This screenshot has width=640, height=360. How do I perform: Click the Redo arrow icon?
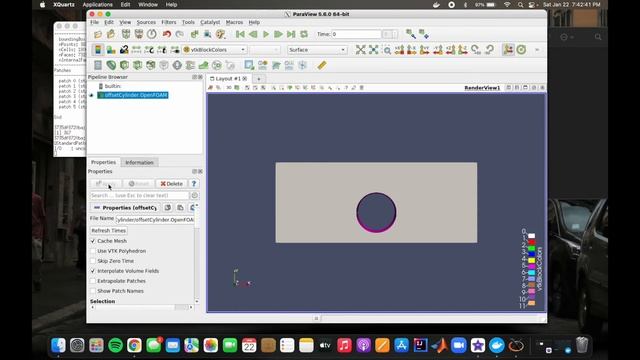[x=180, y=34]
